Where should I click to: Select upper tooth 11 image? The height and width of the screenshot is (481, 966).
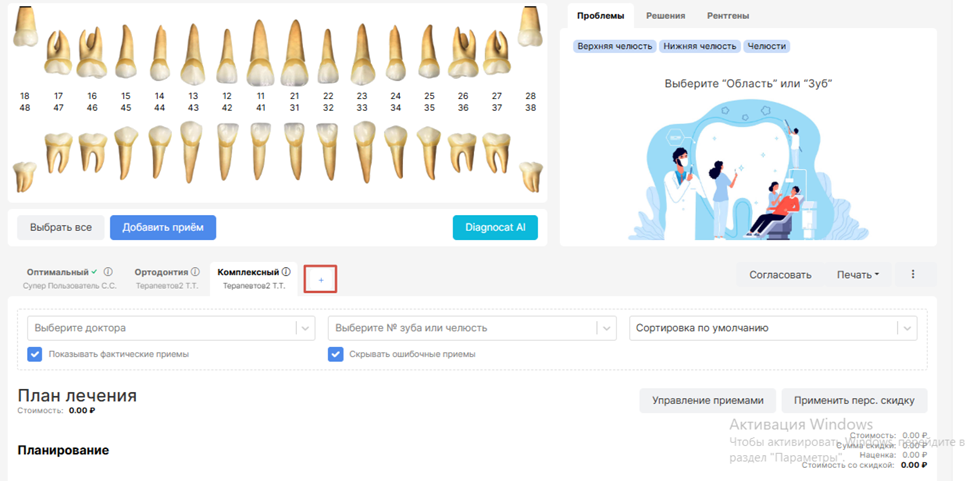click(261, 52)
